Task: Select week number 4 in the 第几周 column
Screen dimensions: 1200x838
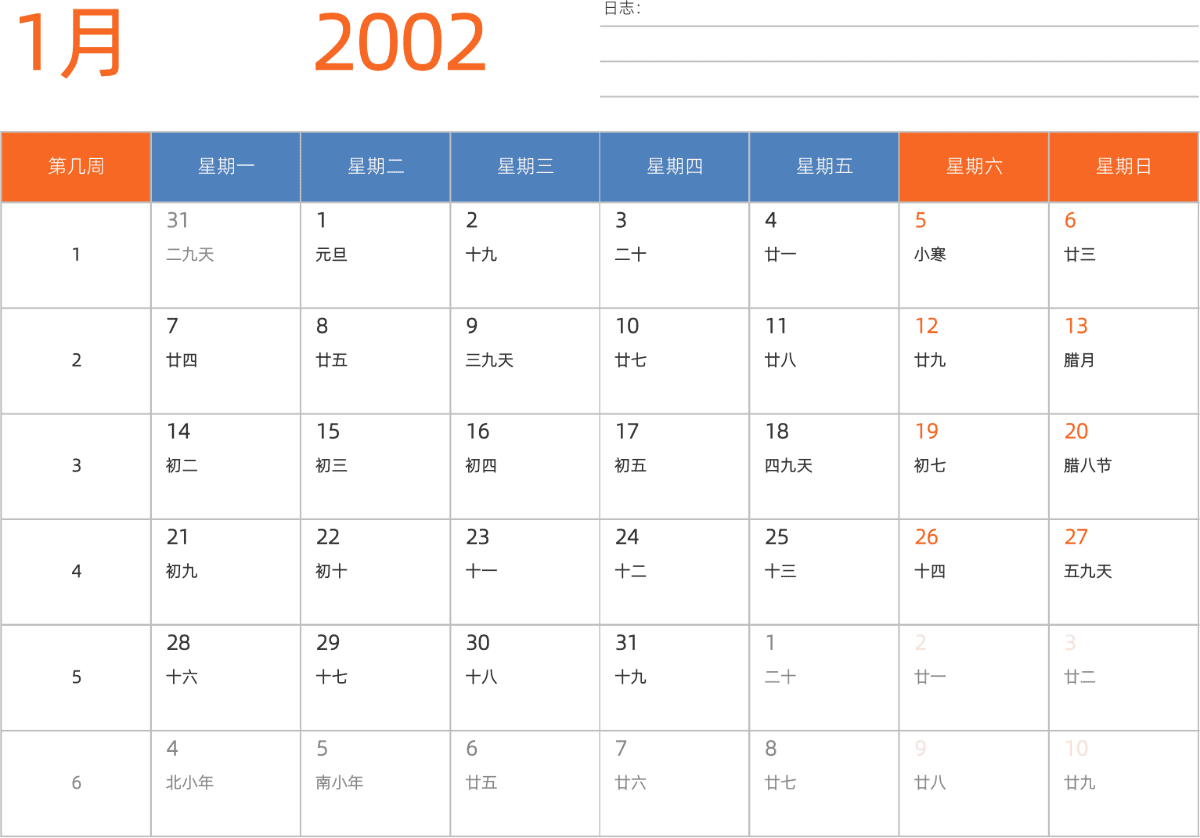Action: point(76,572)
